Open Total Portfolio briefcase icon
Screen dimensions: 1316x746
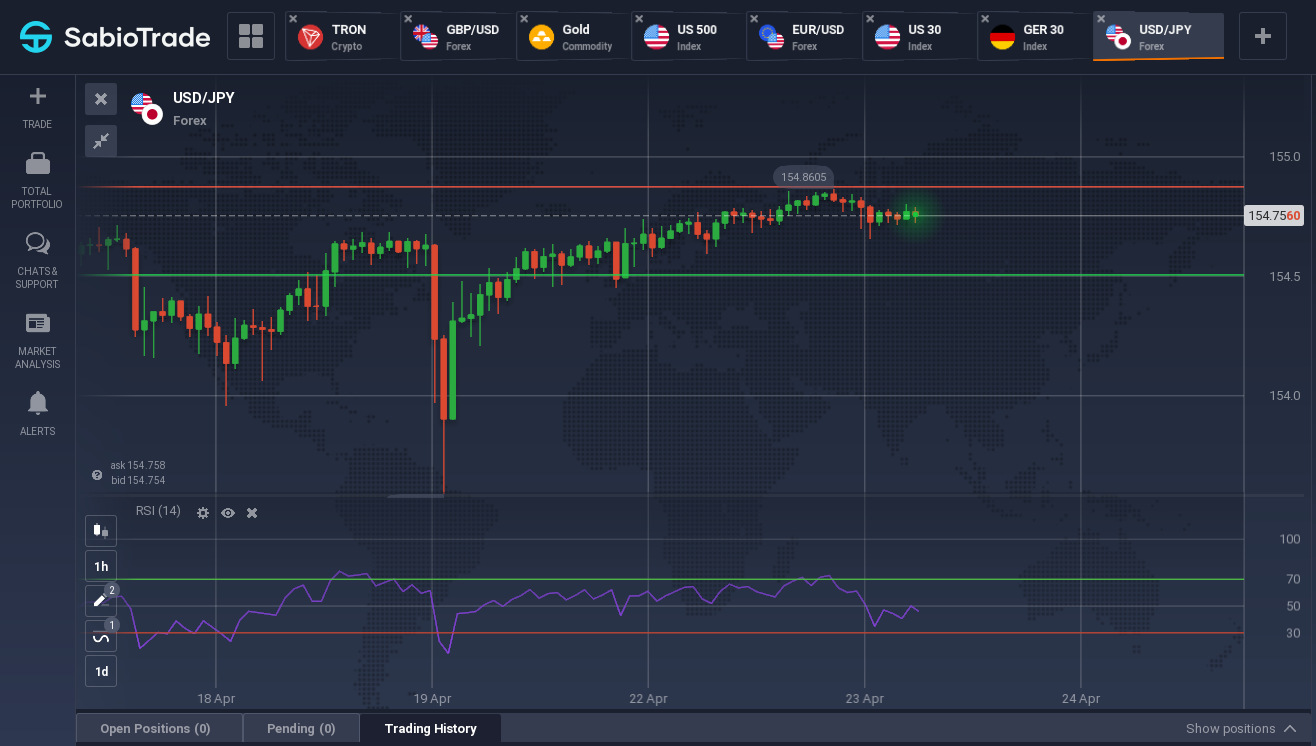(x=37, y=163)
